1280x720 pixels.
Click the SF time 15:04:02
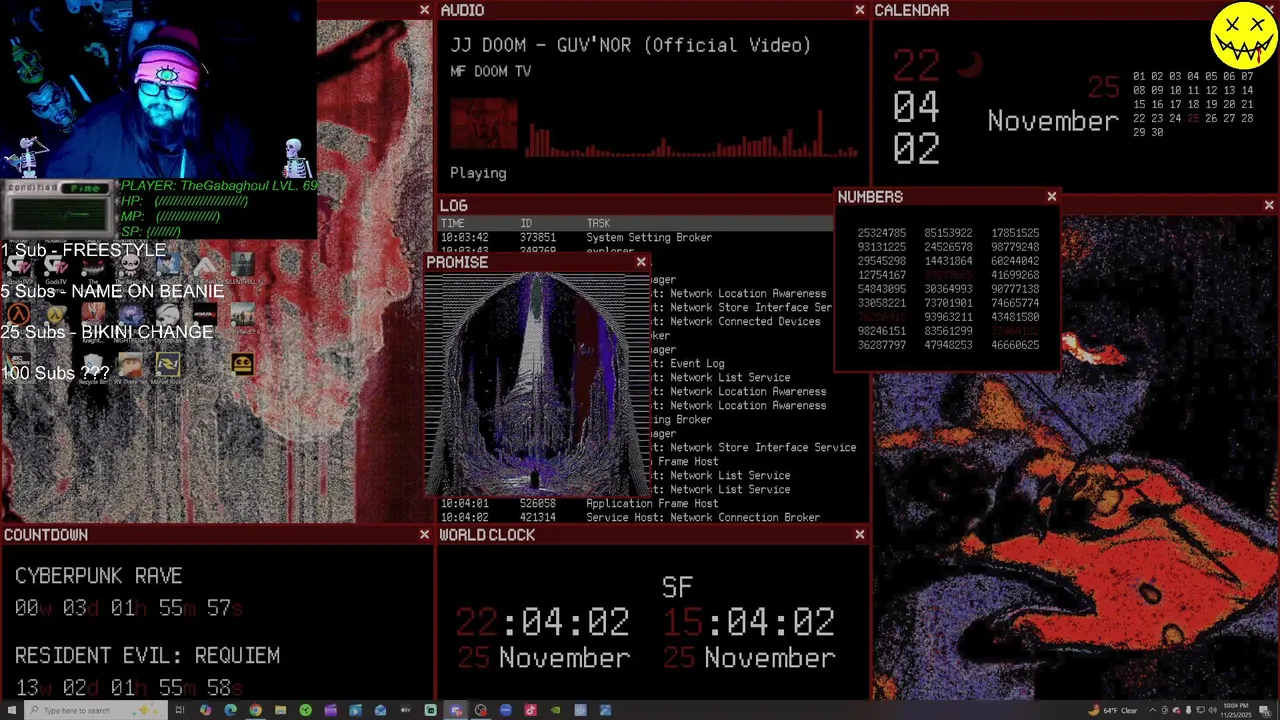click(748, 622)
